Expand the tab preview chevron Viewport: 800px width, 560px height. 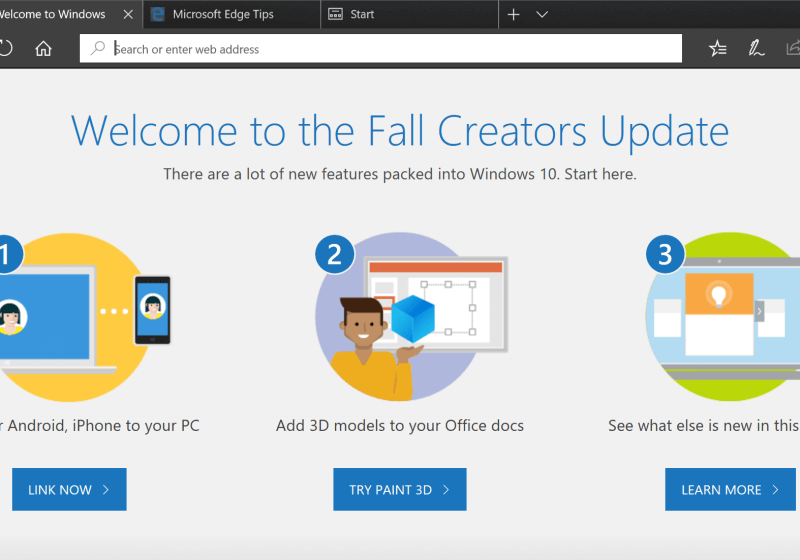pyautogui.click(x=542, y=14)
